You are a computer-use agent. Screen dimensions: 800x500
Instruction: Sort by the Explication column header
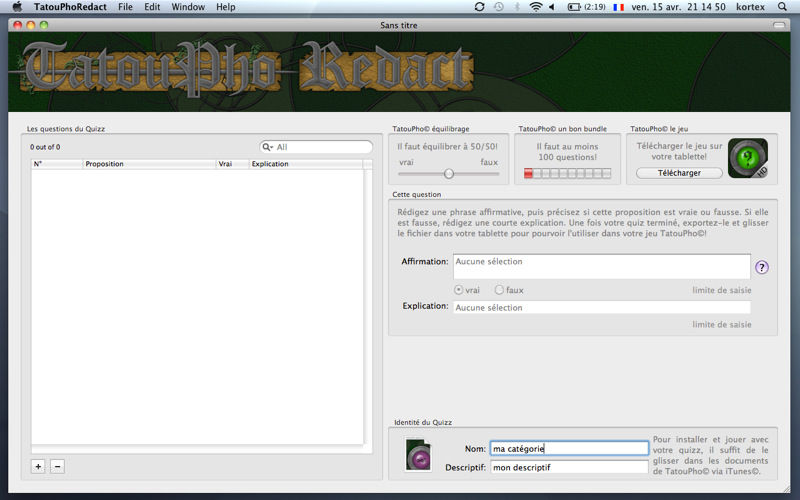(306, 164)
